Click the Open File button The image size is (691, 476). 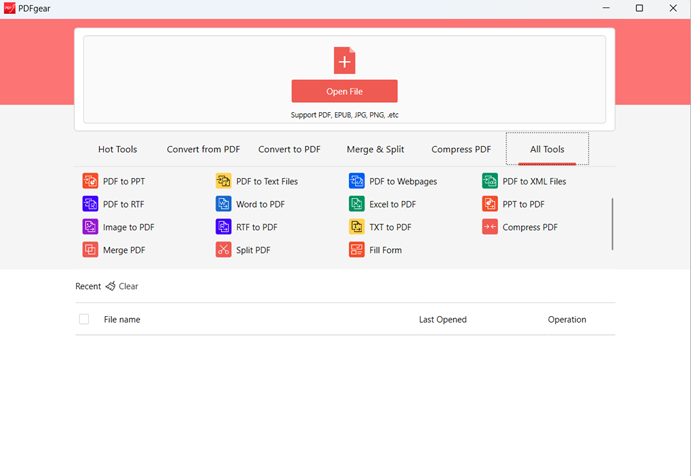click(345, 91)
